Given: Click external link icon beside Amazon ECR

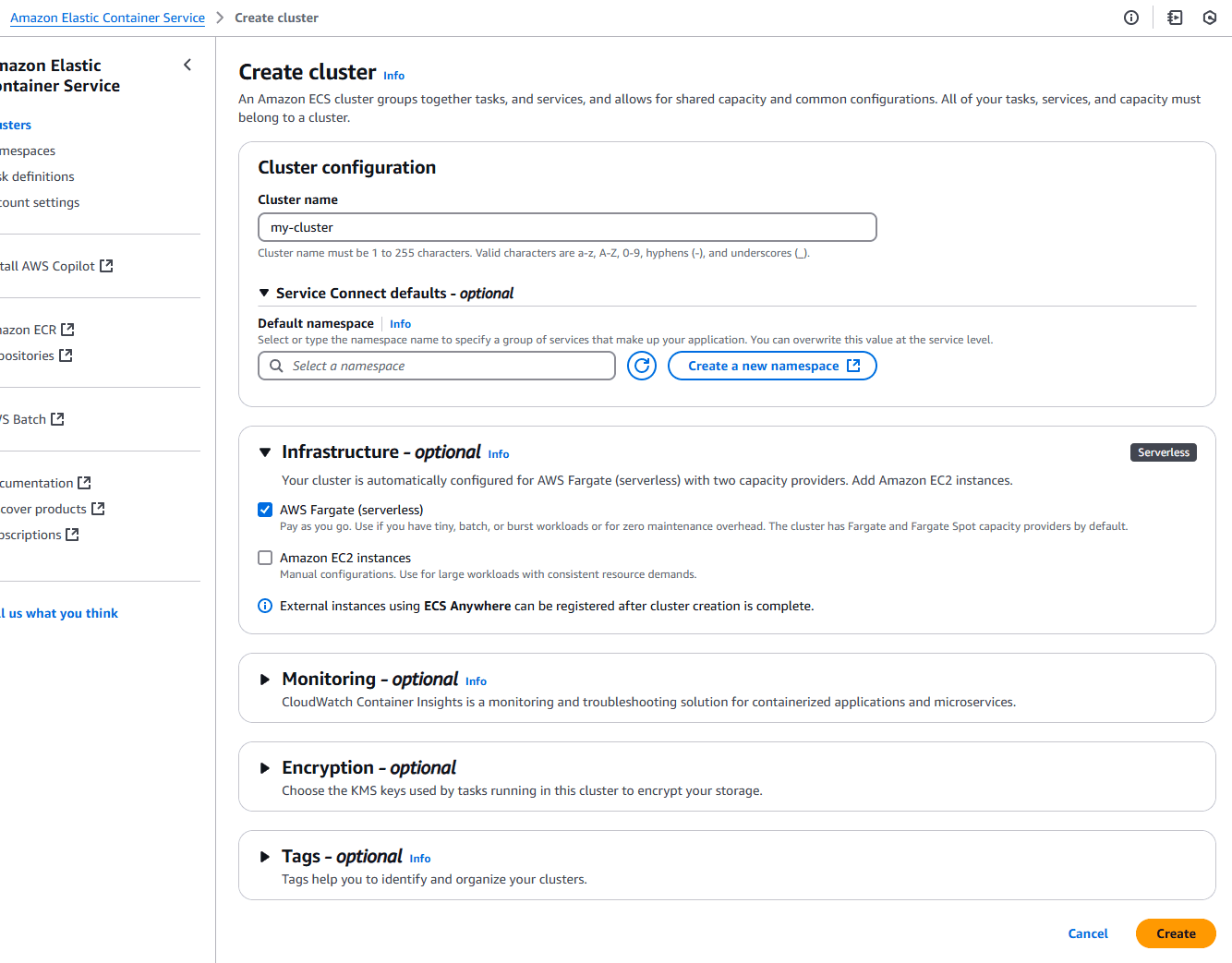Looking at the screenshot, I should tap(67, 330).
